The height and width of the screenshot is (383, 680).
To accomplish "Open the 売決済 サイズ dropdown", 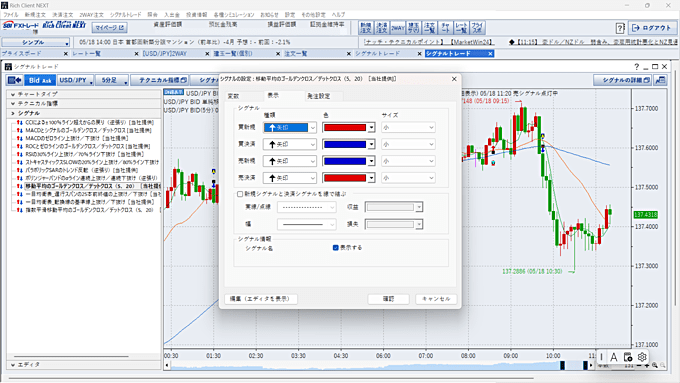I will click(x=408, y=178).
